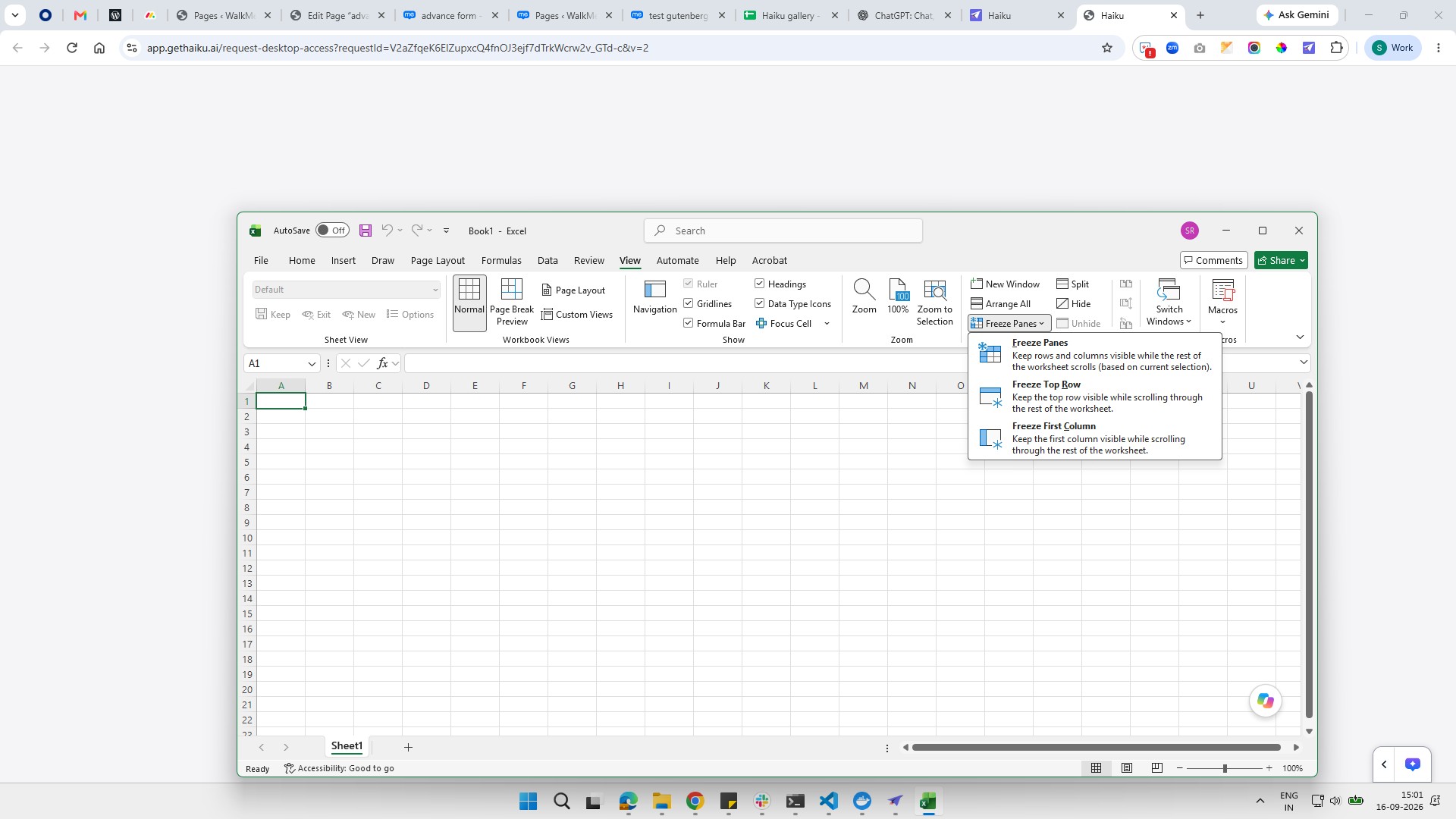Click the Undo arrow icon
Image resolution: width=1456 pixels, height=819 pixels.
tap(387, 231)
